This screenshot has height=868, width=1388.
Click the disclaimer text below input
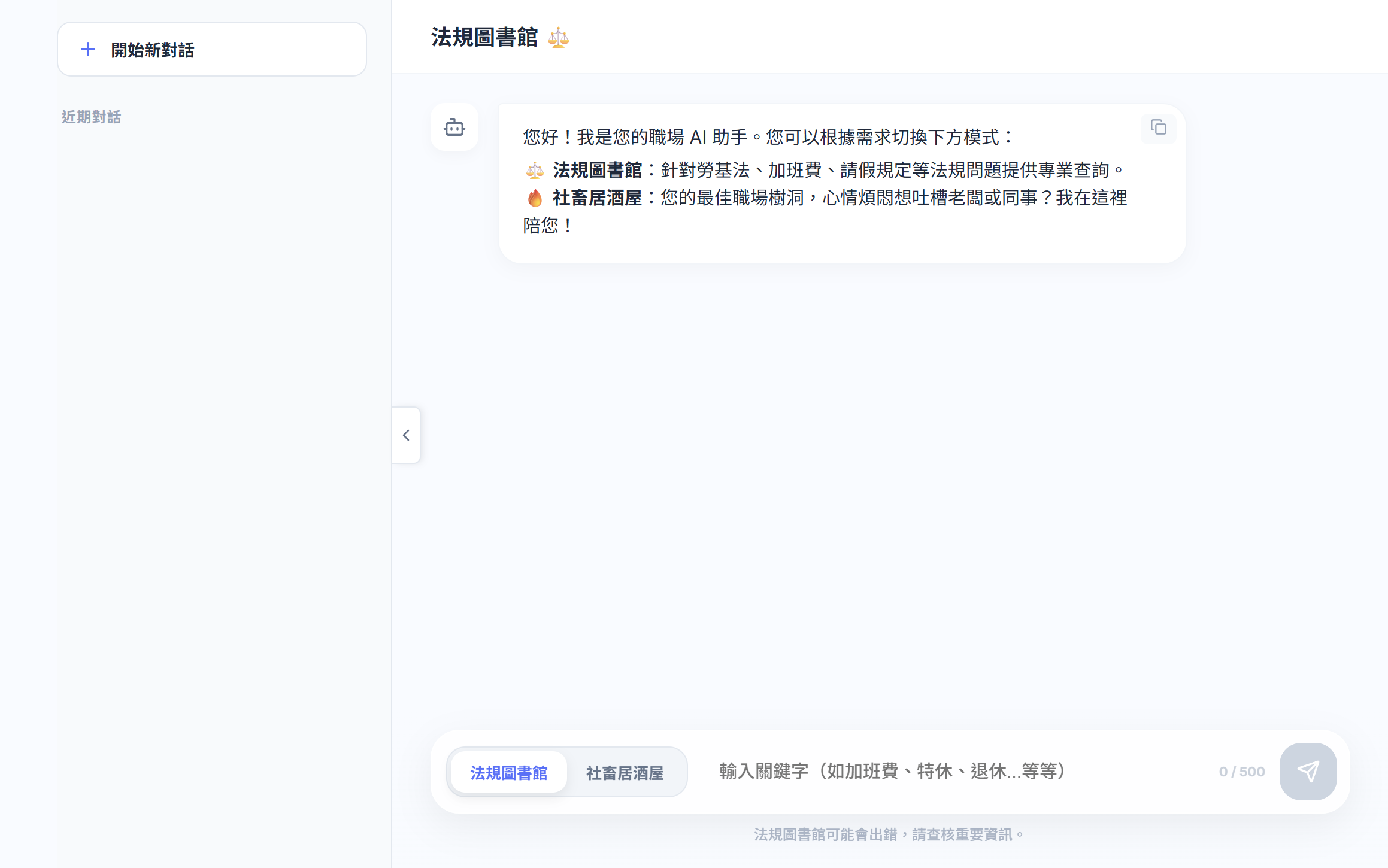(889, 834)
